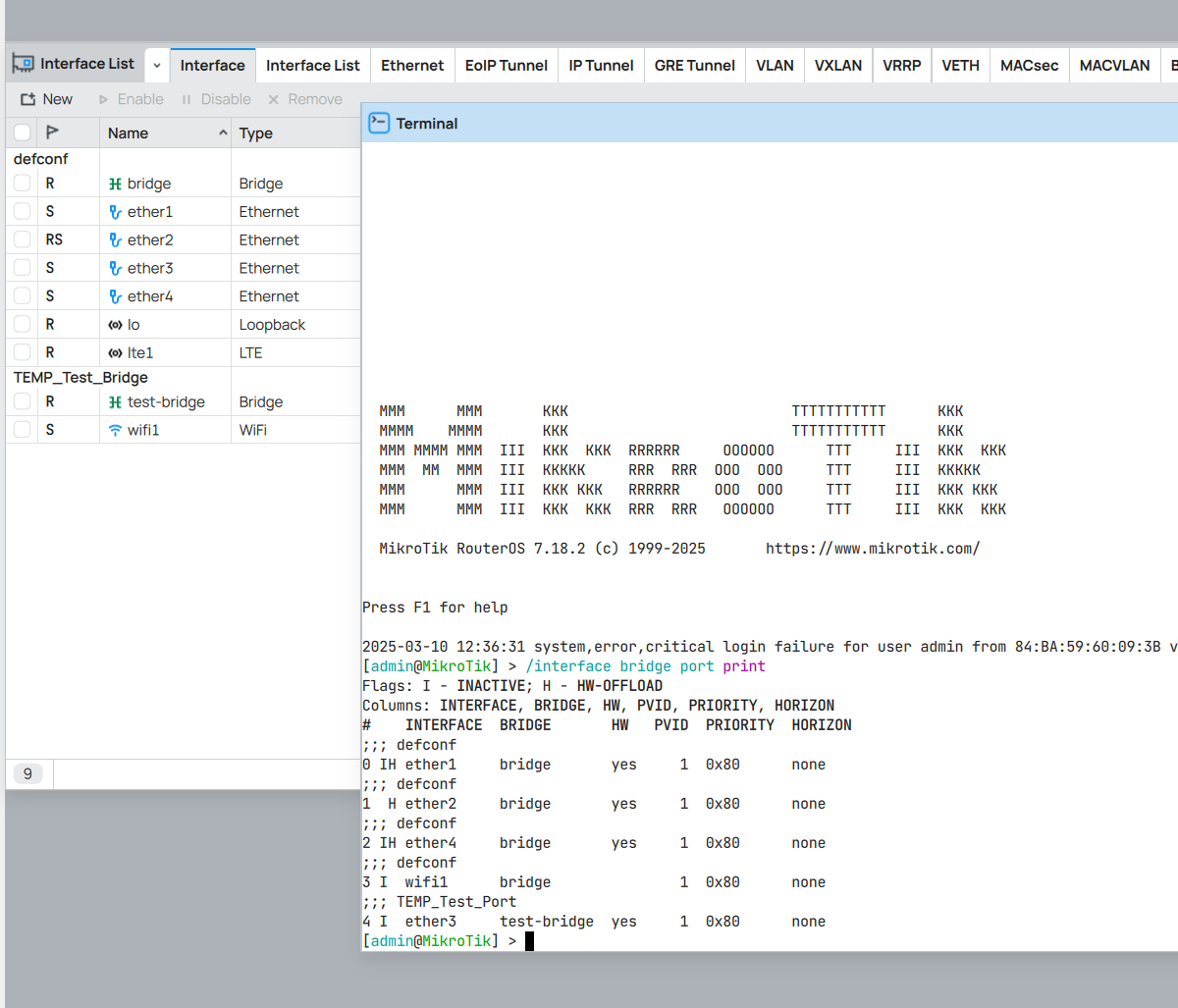Sort by the Name column header
This screenshot has width=1178, height=1008.
167,133
